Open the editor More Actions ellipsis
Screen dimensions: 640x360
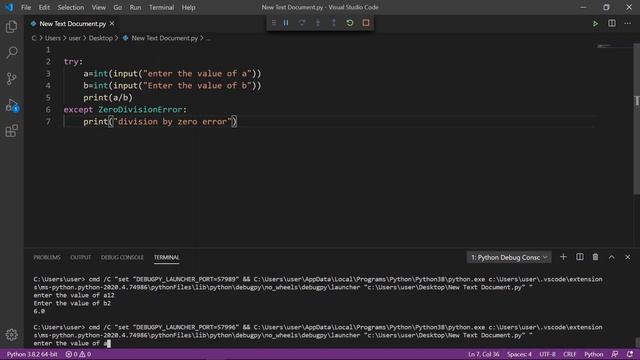[628, 23]
